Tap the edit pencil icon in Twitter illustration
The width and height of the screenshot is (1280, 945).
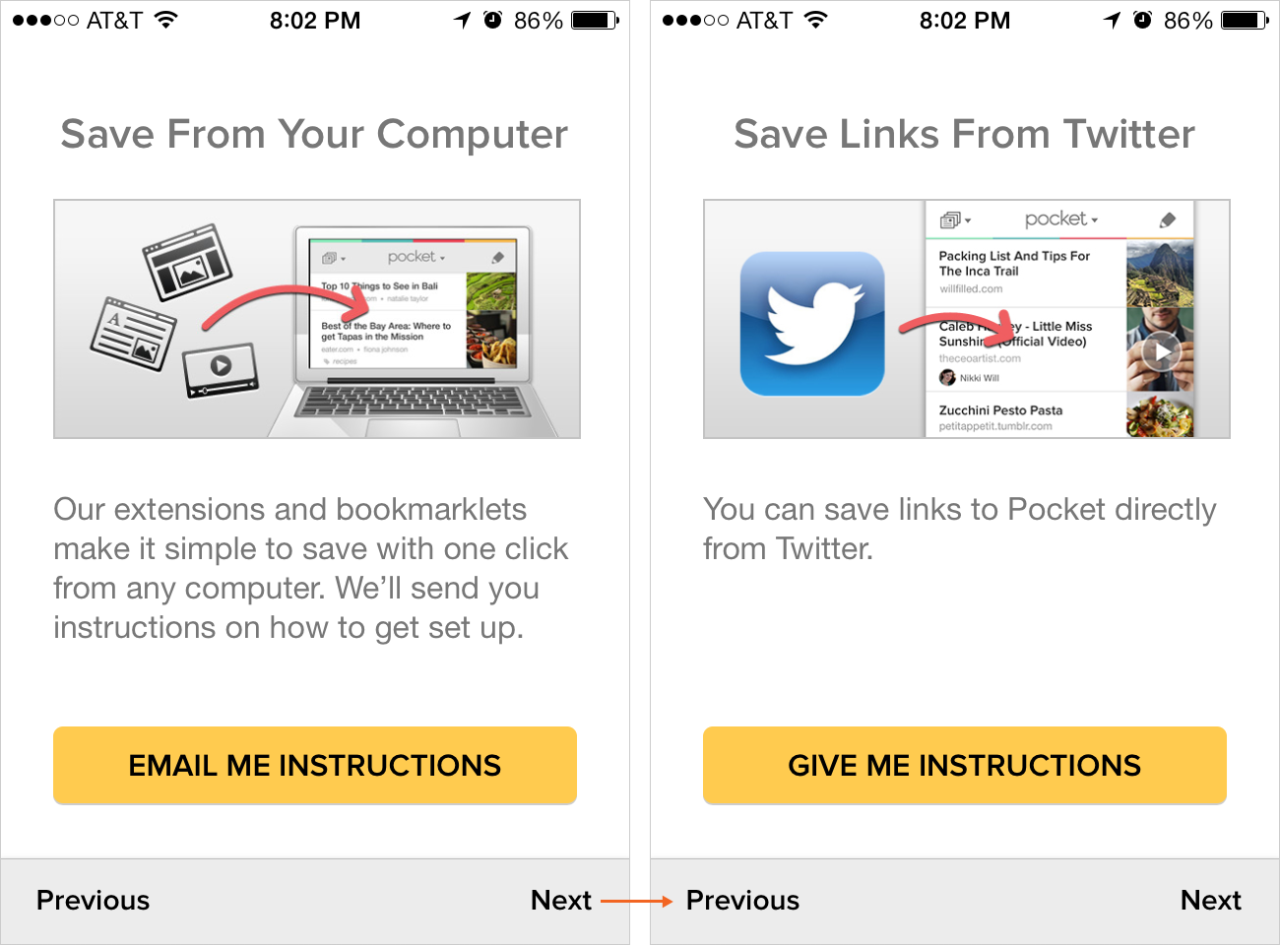[1166, 220]
